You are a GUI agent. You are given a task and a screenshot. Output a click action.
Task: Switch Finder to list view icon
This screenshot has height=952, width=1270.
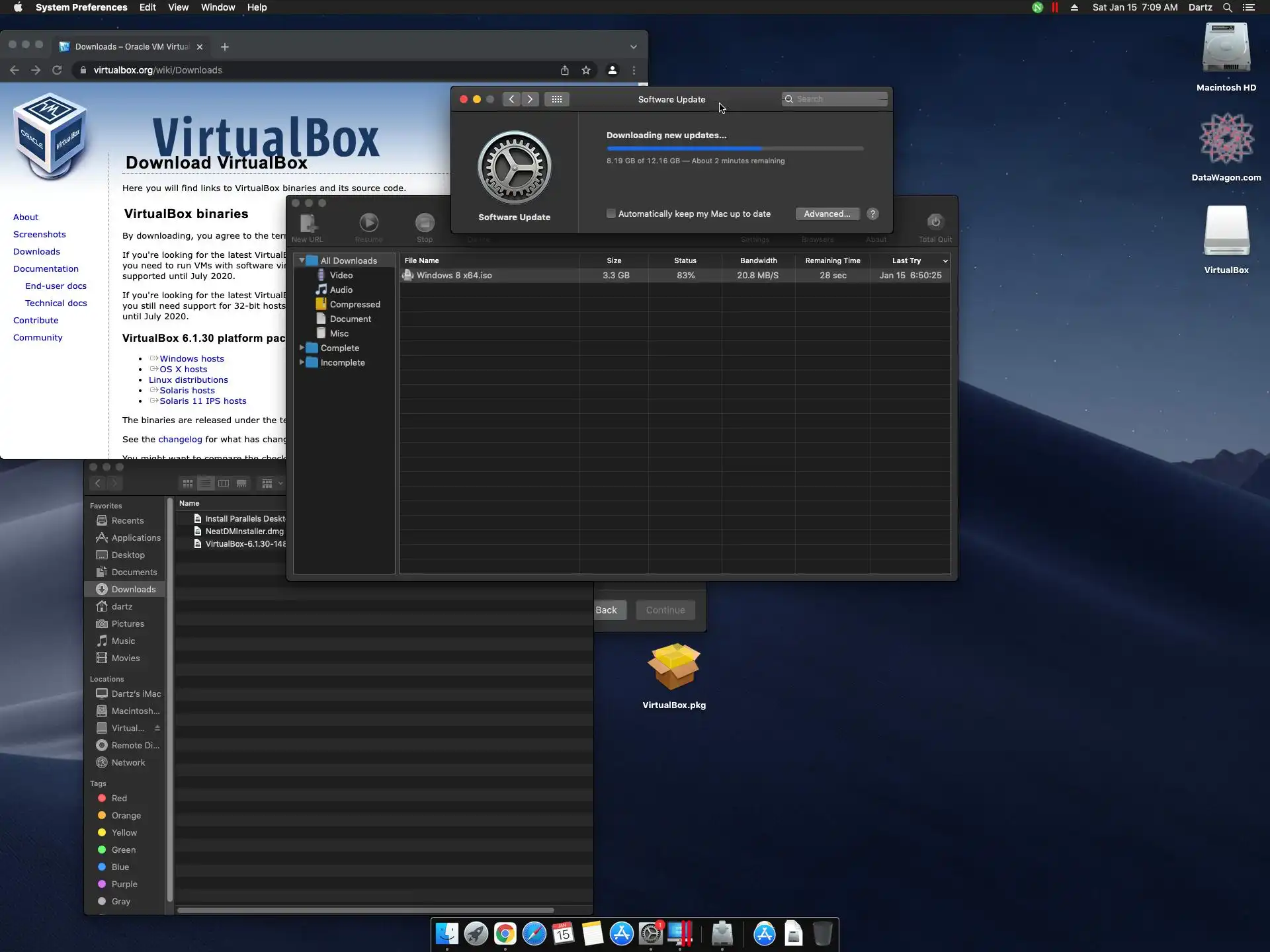pyautogui.click(x=206, y=483)
